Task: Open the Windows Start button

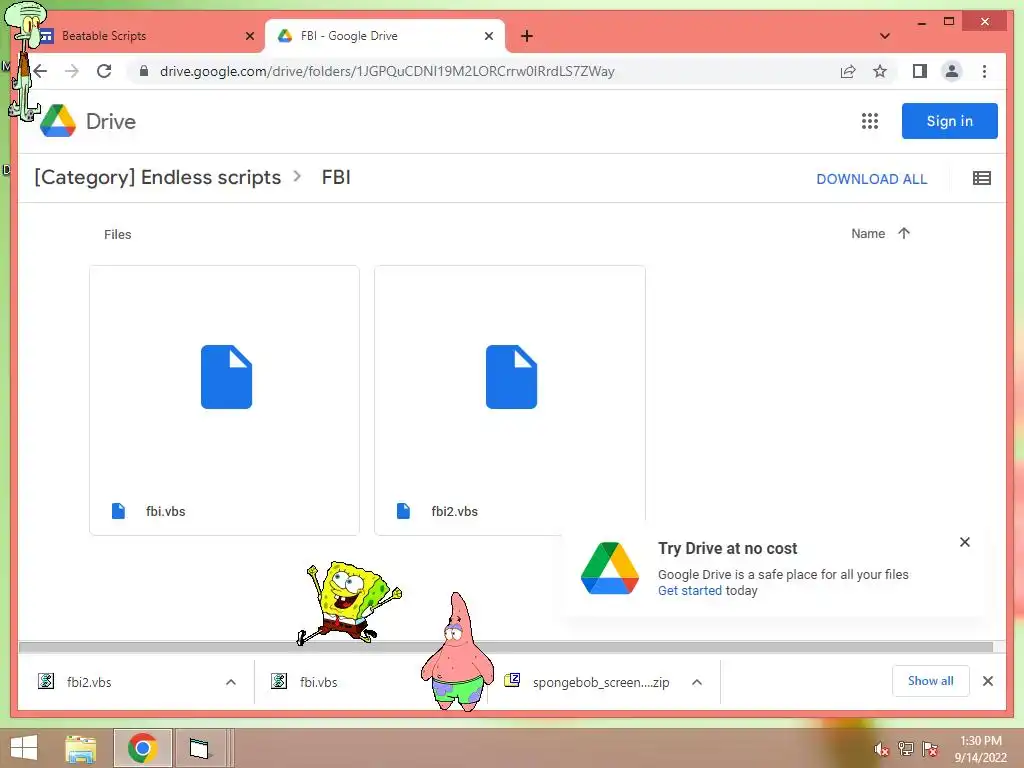Action: click(24, 748)
